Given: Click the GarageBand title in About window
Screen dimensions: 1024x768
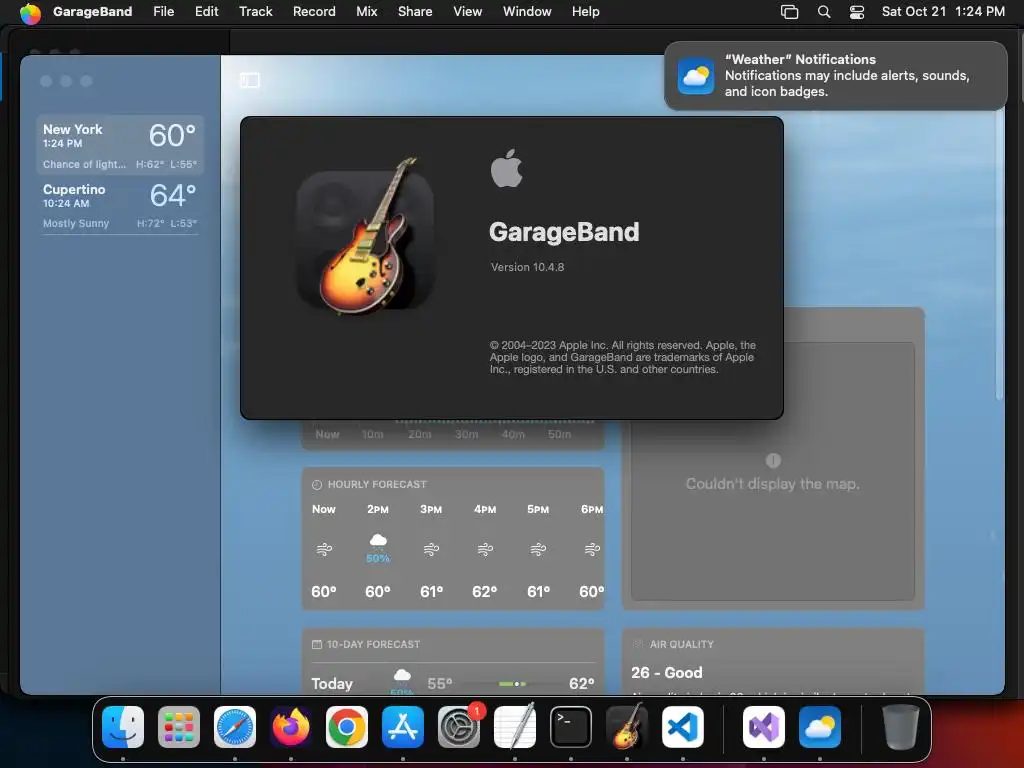Looking at the screenshot, I should coord(564,232).
